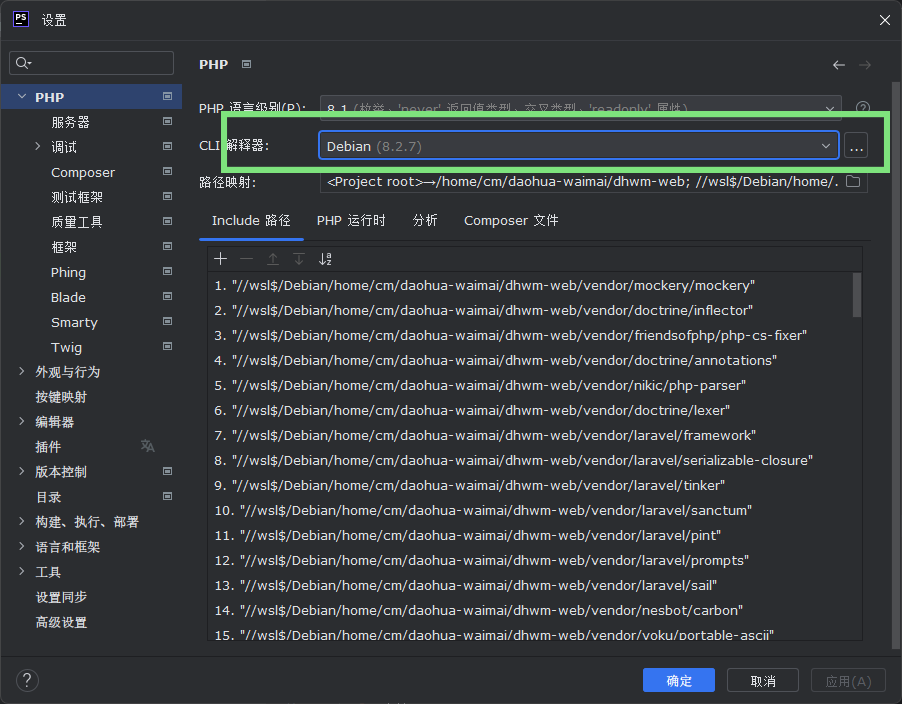Click the project-level icon next to PHP heading
902x704 pixels.
click(x=246, y=64)
